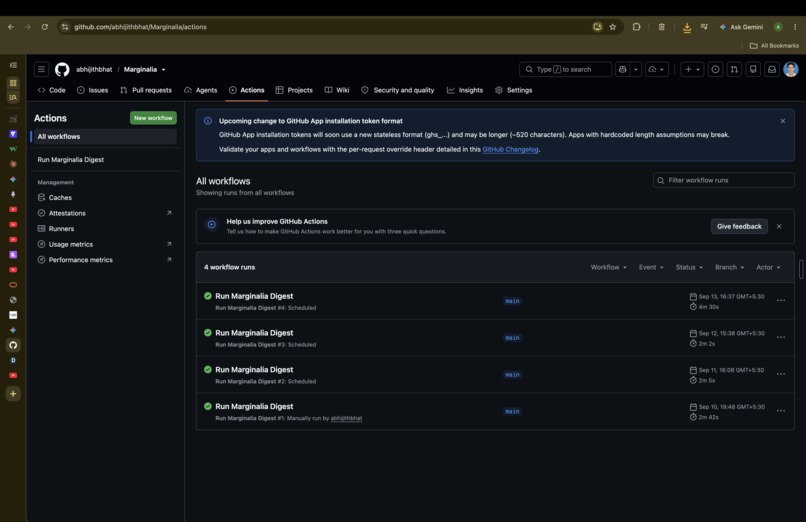This screenshot has width=806, height=522.
Task: Click the Ask Gemini button
Action: point(741,27)
